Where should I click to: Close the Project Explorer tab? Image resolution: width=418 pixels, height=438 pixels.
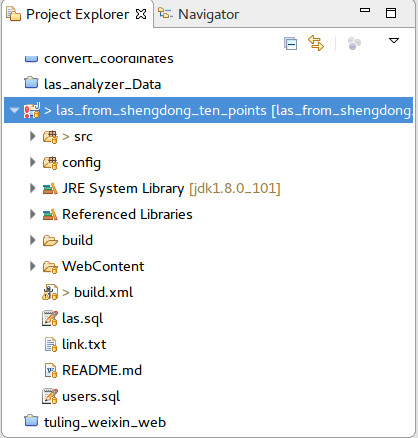pyautogui.click(x=141, y=14)
